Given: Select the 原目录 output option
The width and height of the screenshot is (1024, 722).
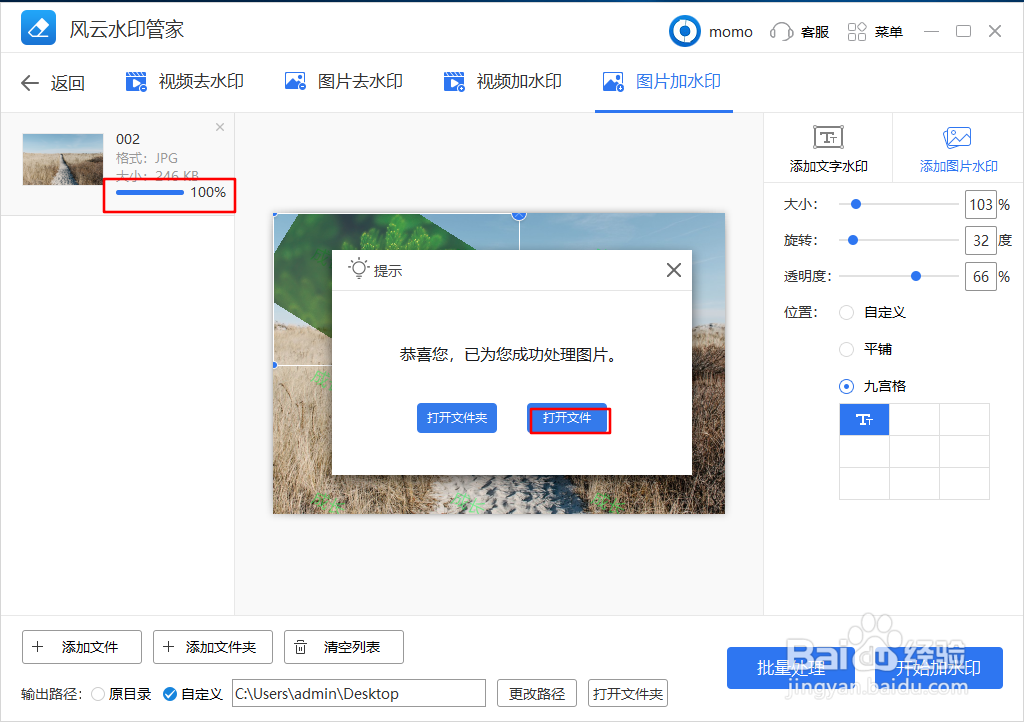Looking at the screenshot, I should click(98, 693).
